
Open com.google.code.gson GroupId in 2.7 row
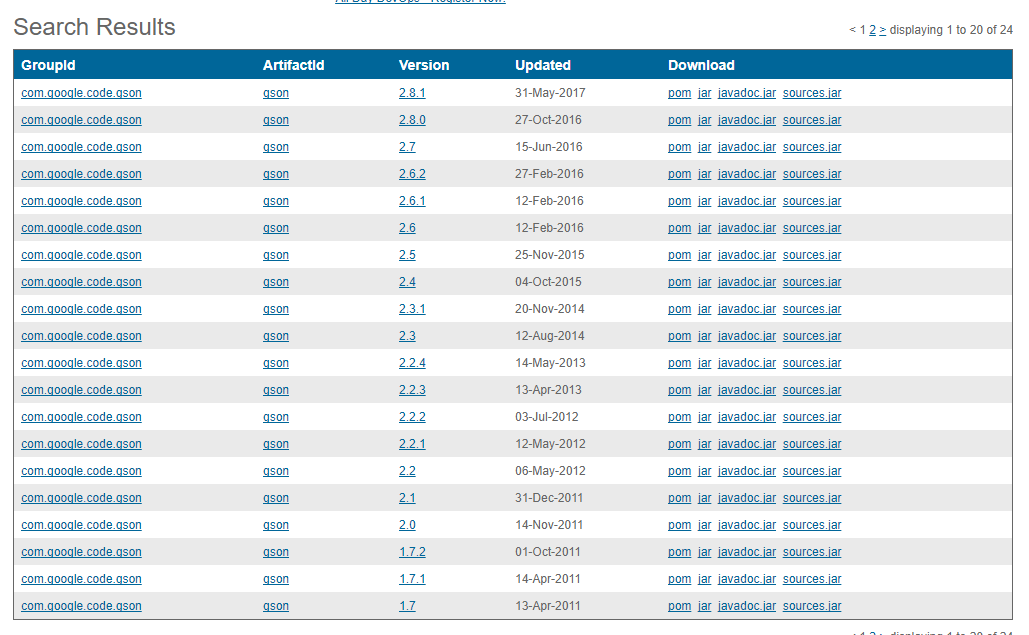pyautogui.click(x=81, y=147)
